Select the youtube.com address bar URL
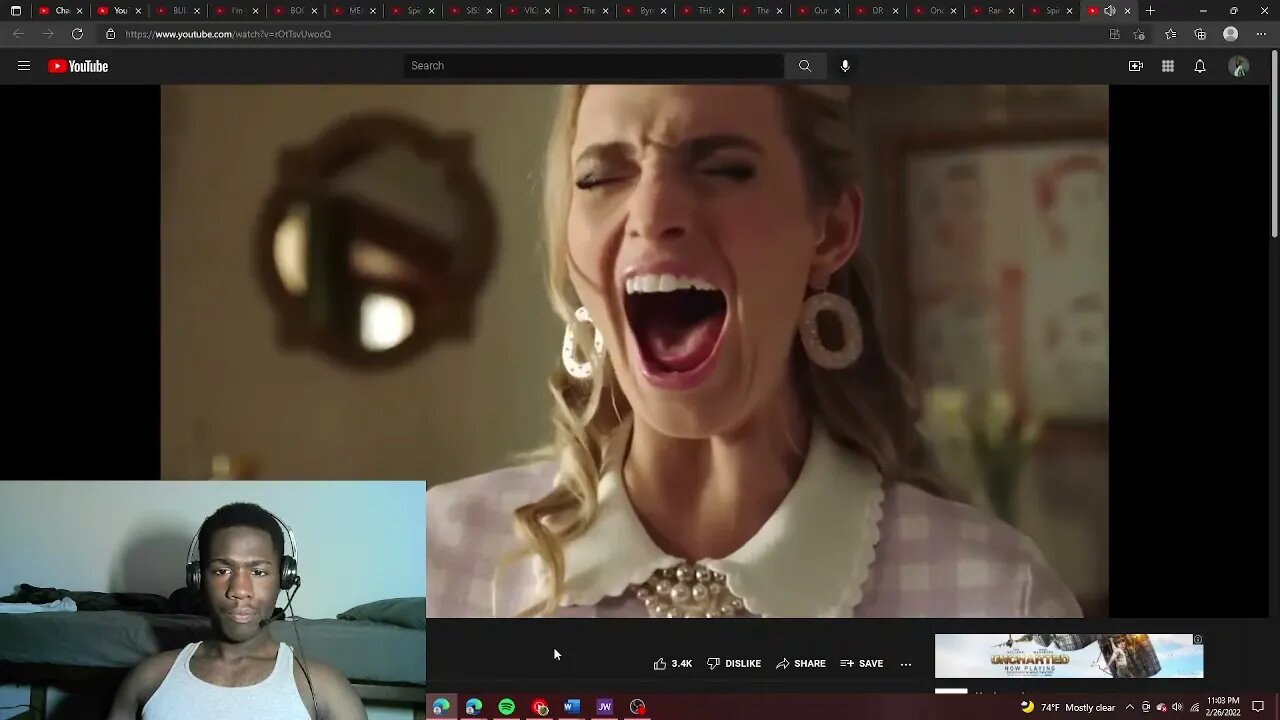This screenshot has height=720, width=1280. [x=228, y=34]
